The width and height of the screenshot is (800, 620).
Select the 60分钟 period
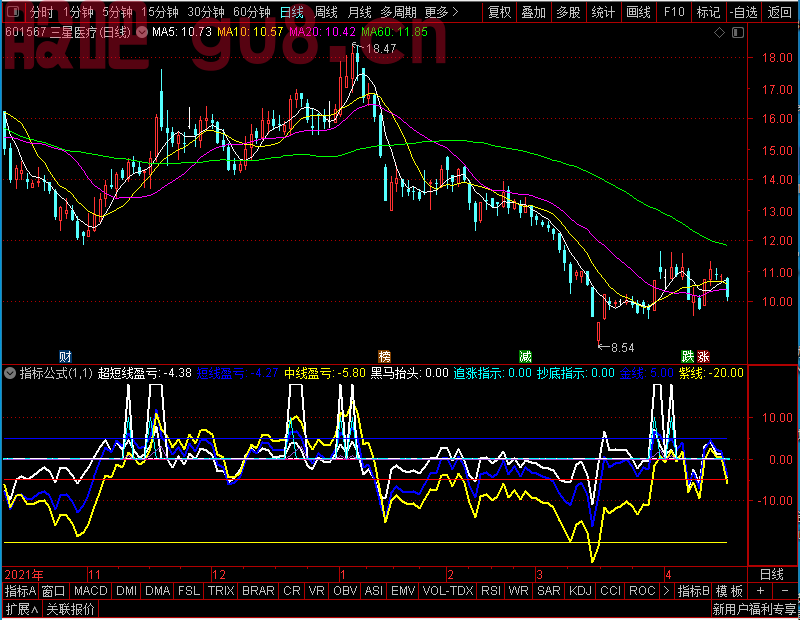click(252, 12)
